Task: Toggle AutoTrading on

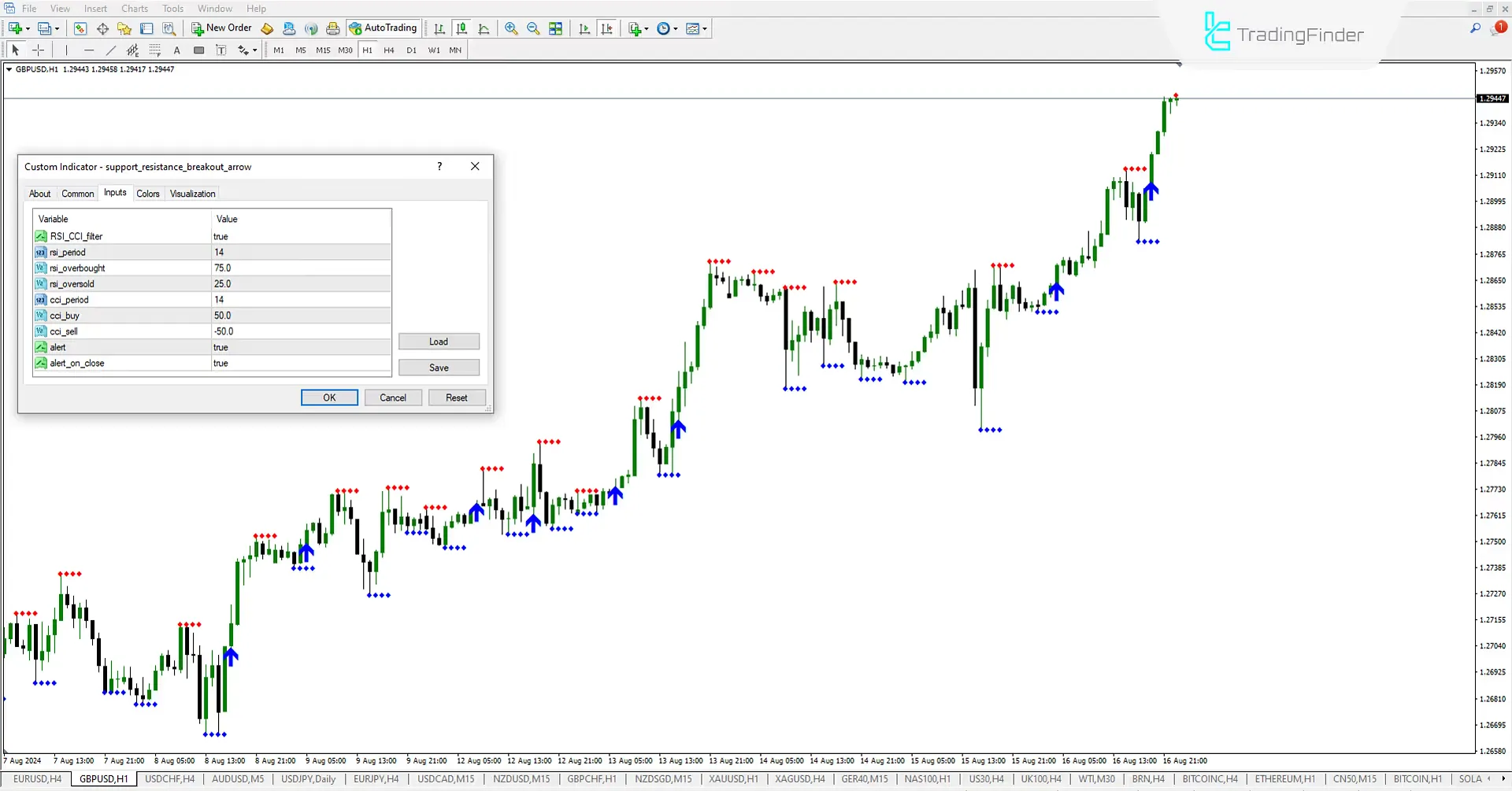Action: [384, 28]
